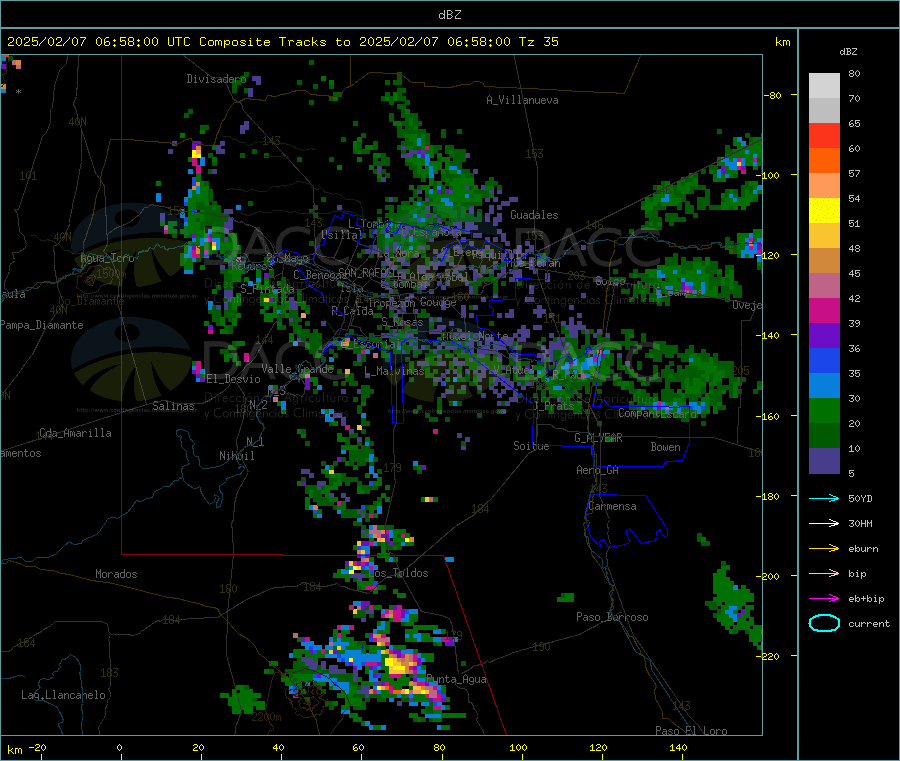Click the Carmensa map label
900x761 pixels.
[612, 506]
